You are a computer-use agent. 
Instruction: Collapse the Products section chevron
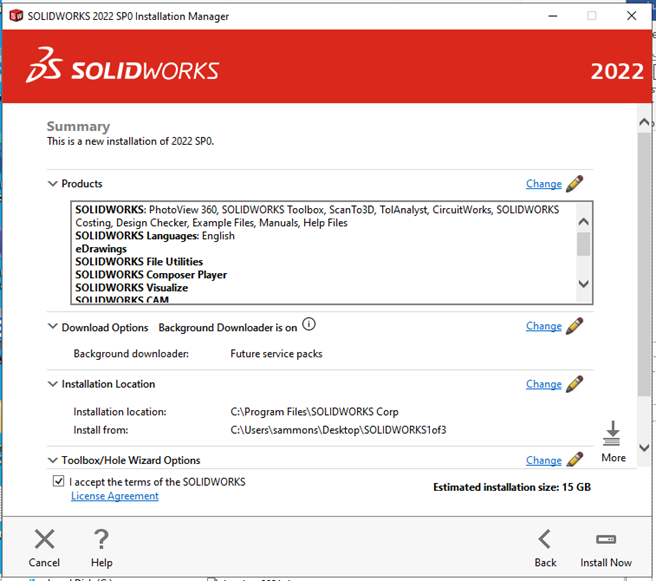click(53, 183)
